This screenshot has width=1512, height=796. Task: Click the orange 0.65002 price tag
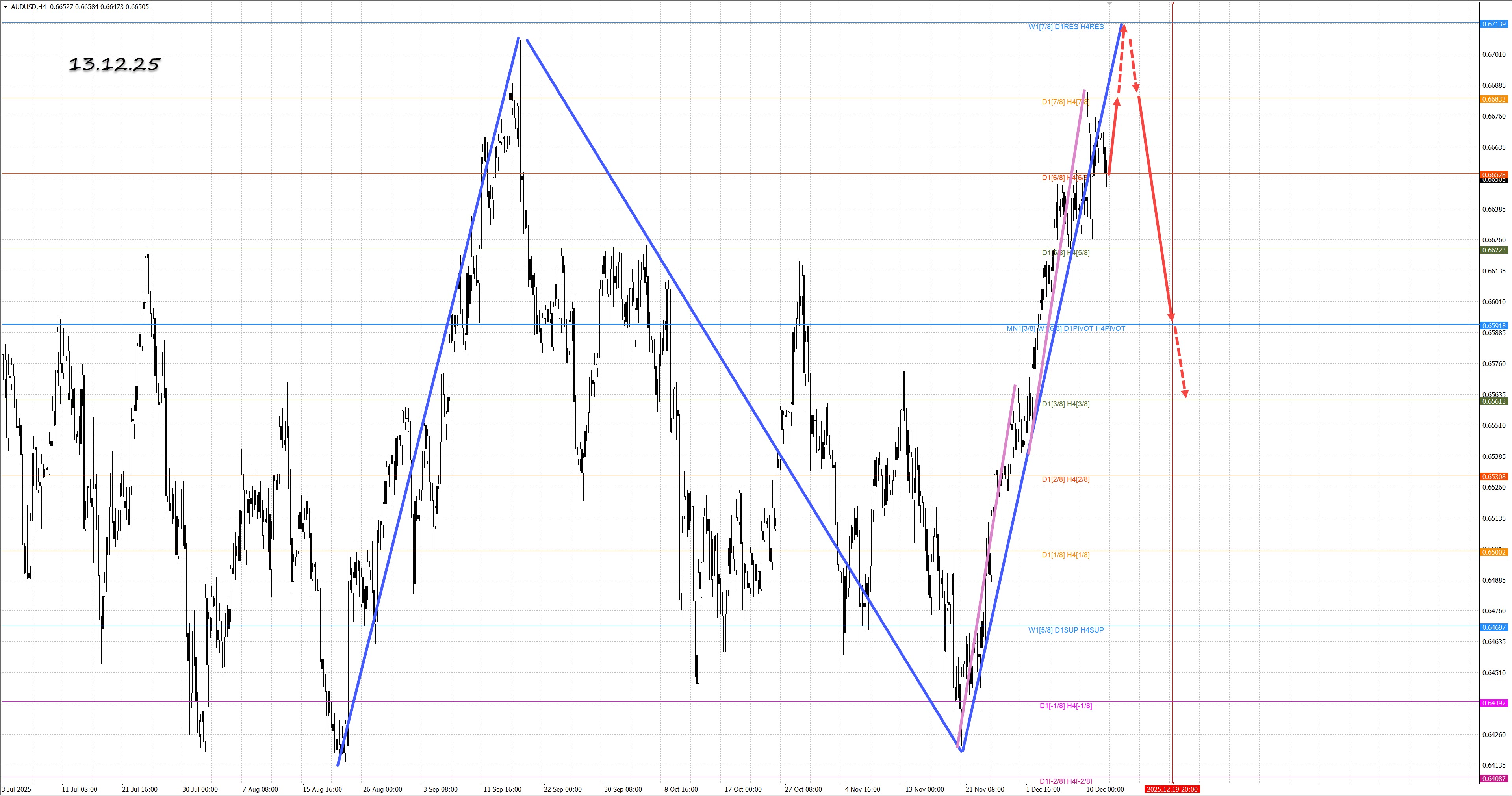1493,552
